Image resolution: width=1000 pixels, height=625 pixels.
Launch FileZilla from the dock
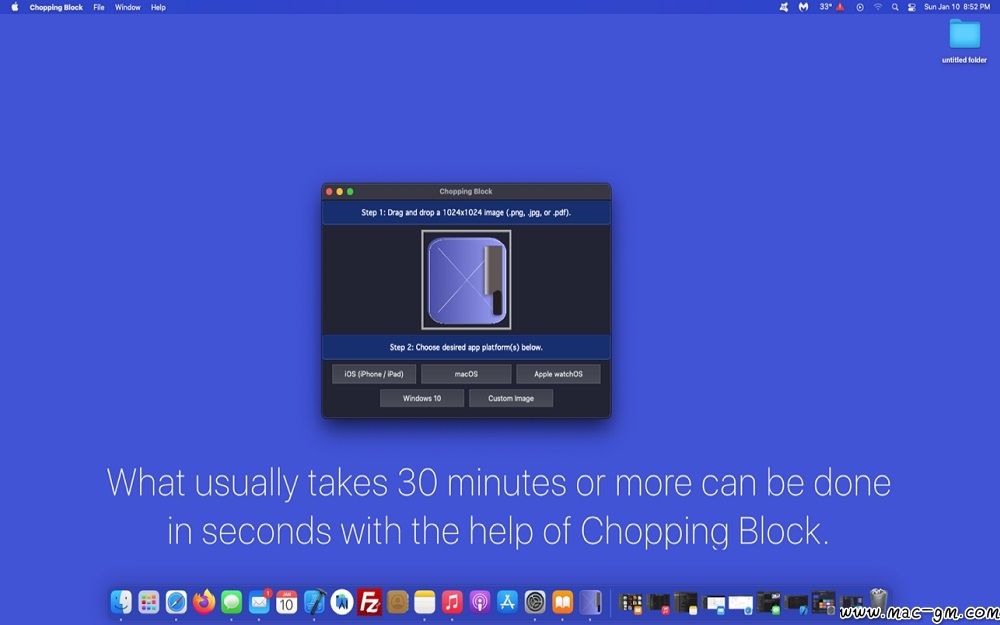[x=369, y=601]
